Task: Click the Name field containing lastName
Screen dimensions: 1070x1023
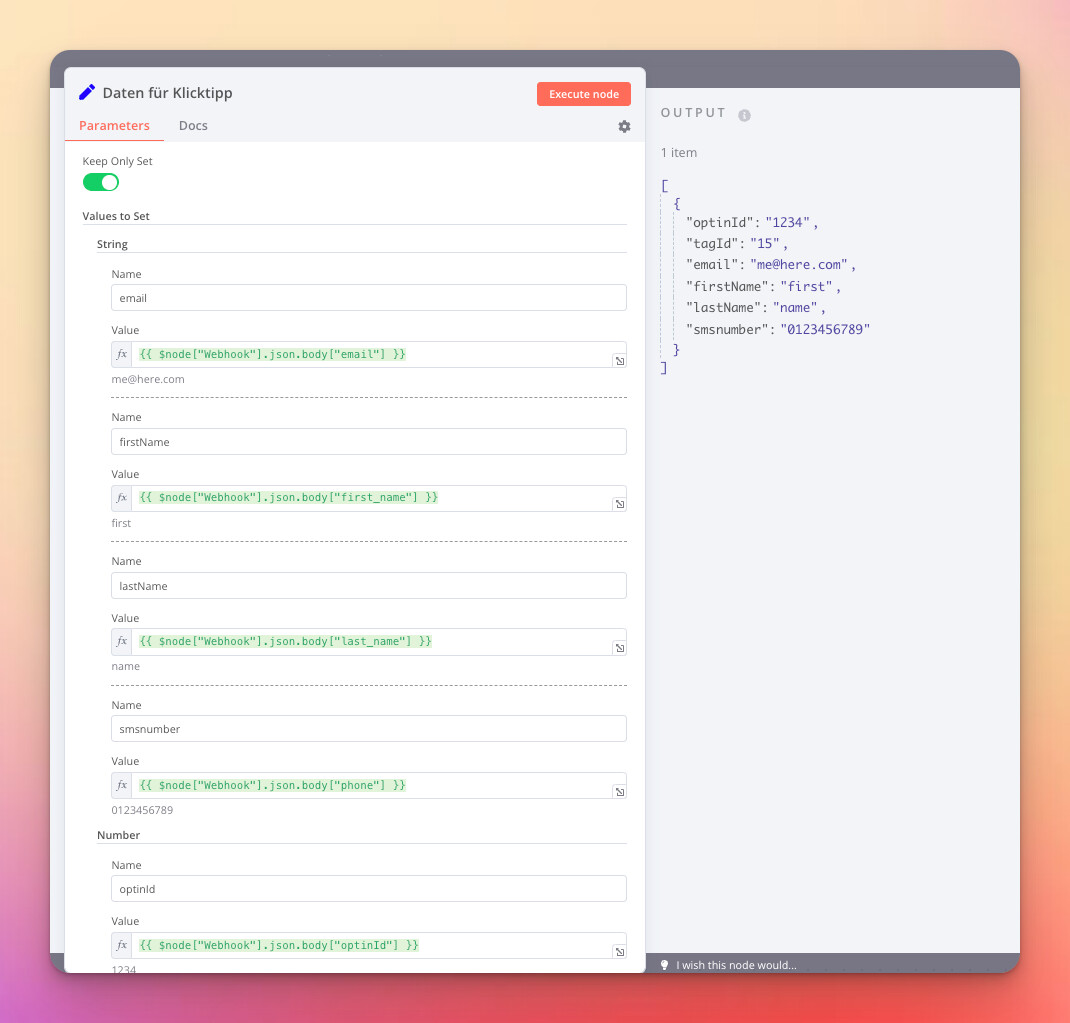Action: coord(368,586)
